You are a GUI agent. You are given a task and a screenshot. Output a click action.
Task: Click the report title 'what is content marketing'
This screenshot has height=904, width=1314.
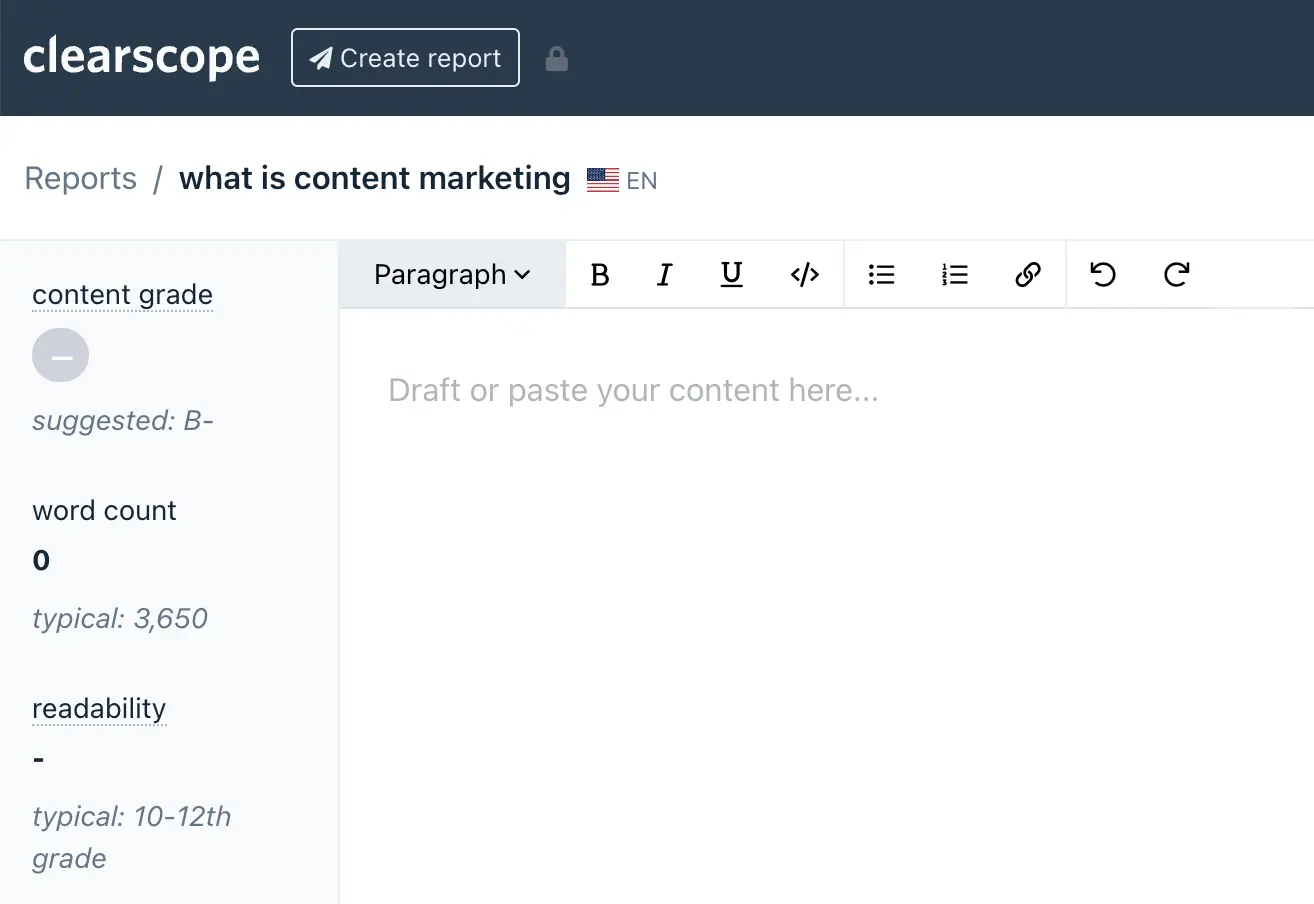(374, 179)
